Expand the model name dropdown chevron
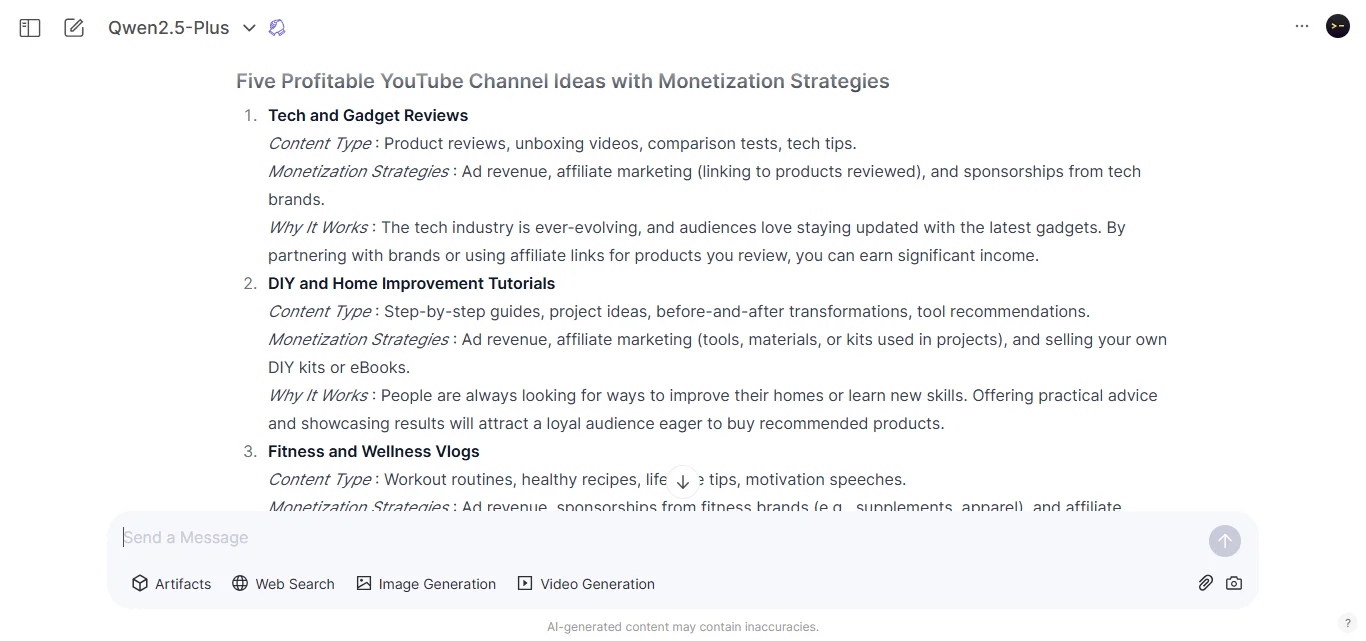The image size is (1366, 641). point(249,28)
